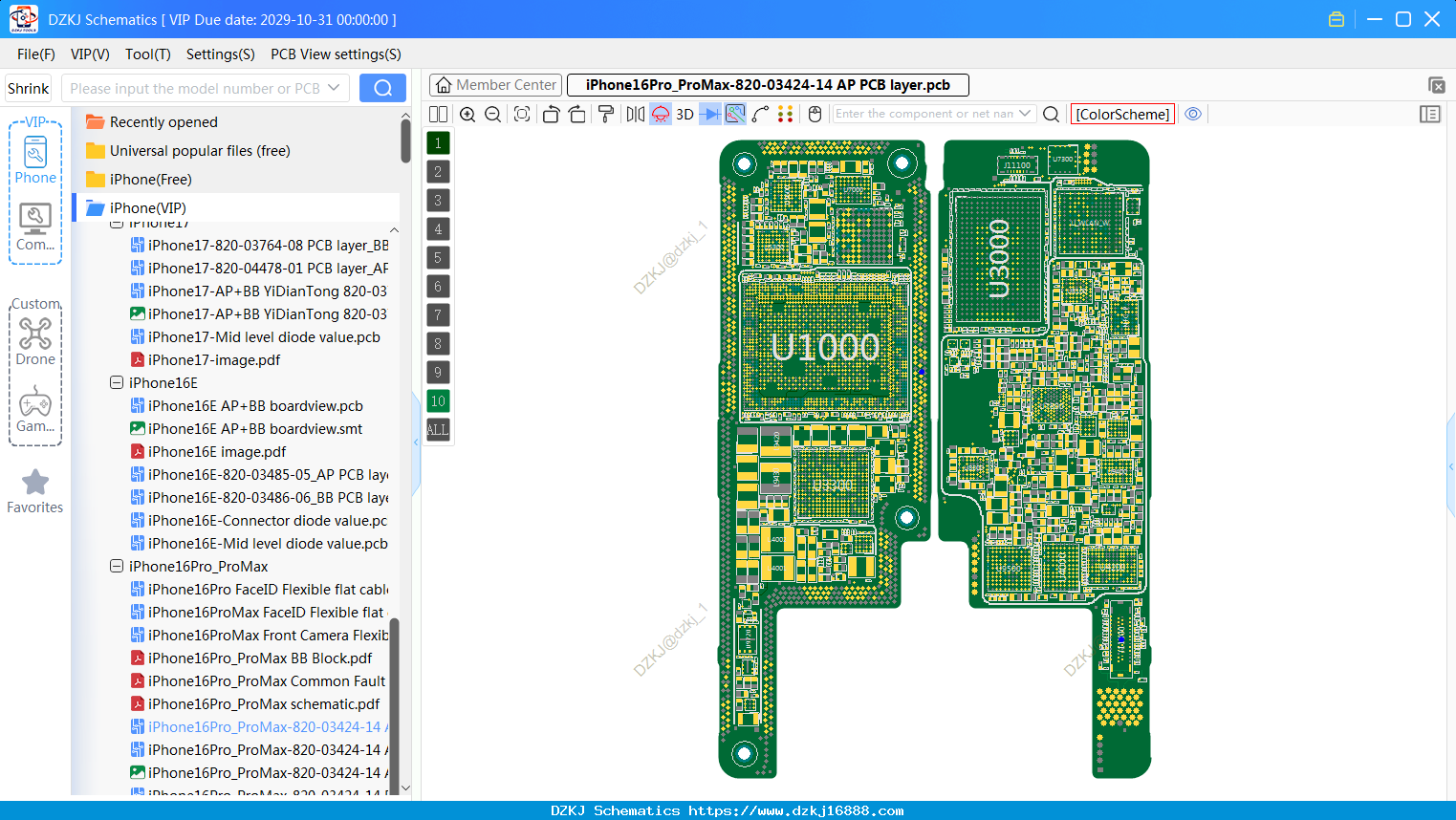Open the Settings(S) menu
Screen dimensions: 1456x820
[x=221, y=54]
